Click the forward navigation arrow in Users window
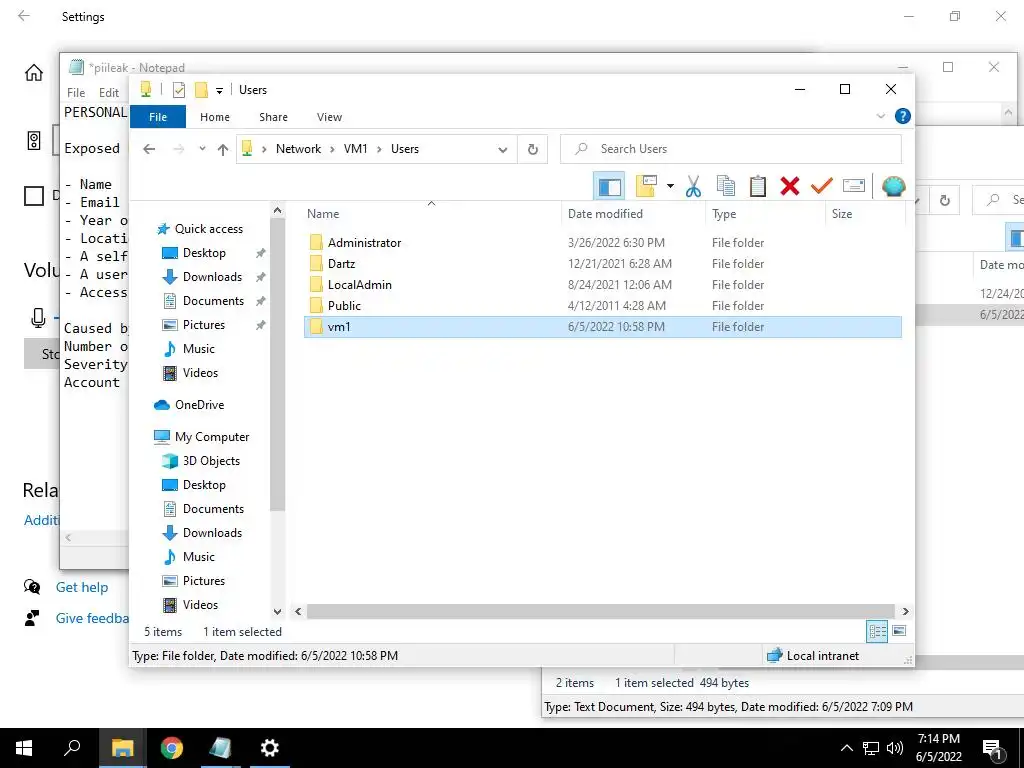Screen dimensions: 1024x768 [x=178, y=149]
